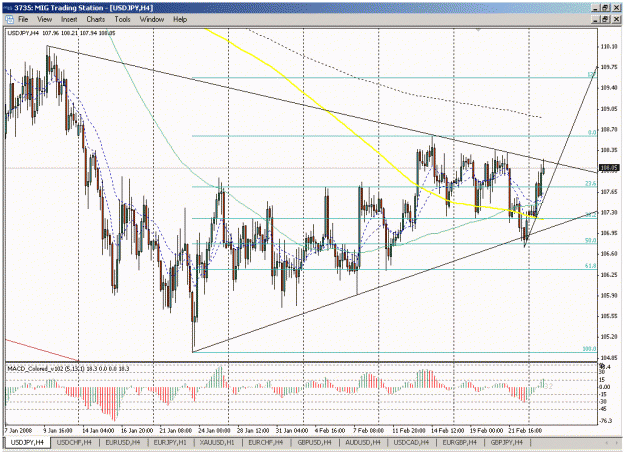Switch to the EURJPY,H1 chart tab
The width and height of the screenshot is (625, 452).
(x=170, y=442)
